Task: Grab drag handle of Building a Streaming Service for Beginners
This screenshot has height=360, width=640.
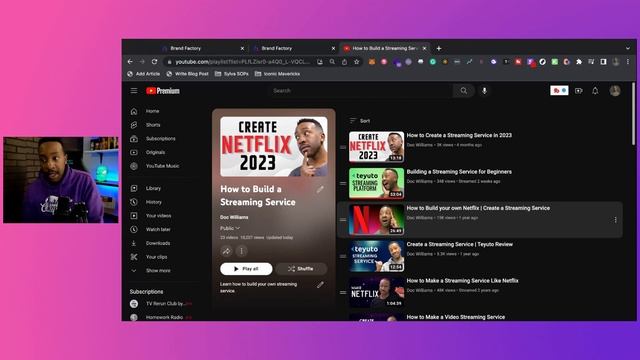Action: tap(343, 184)
